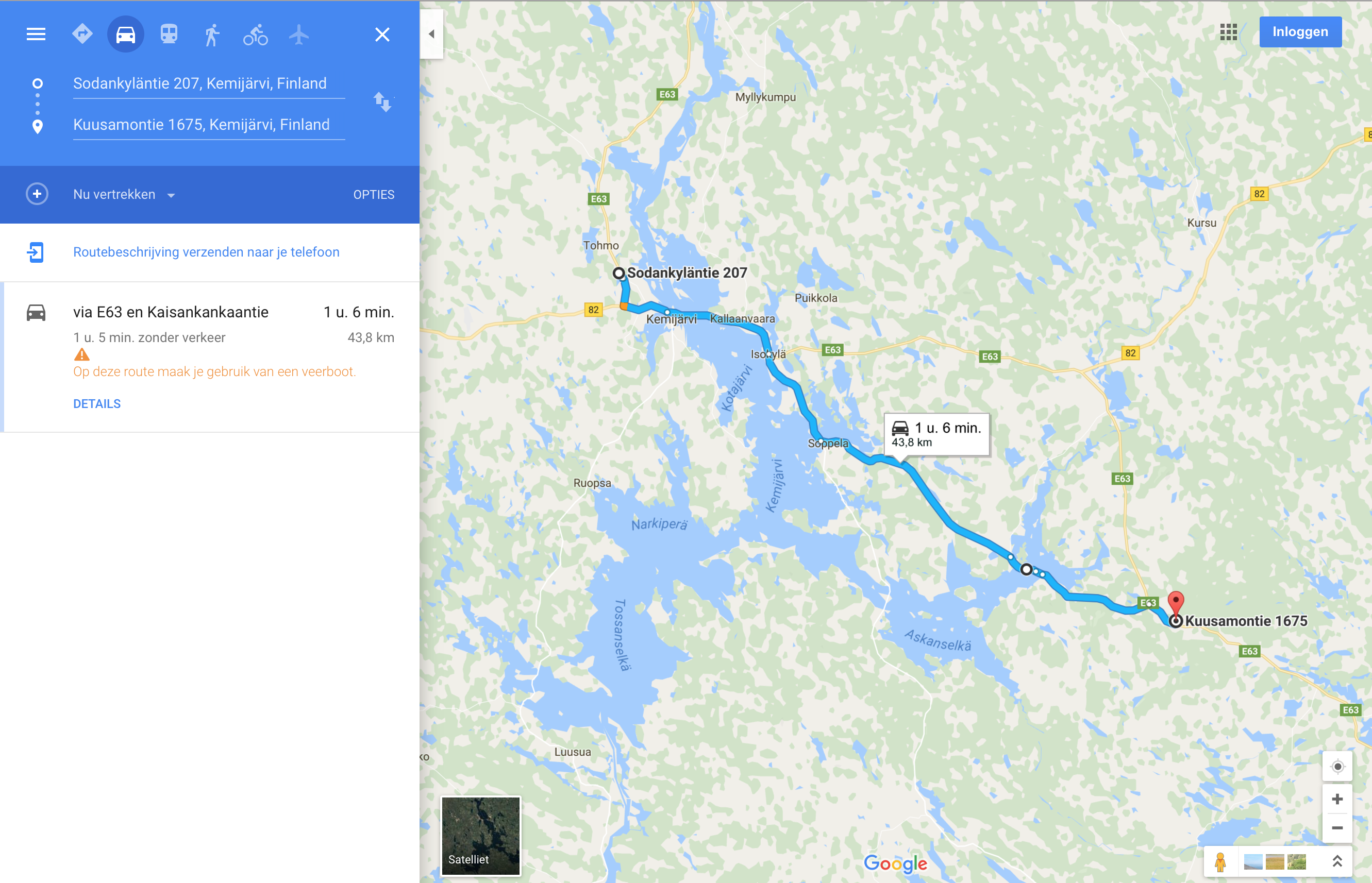Zoom in the map with plus
1372x883 pixels.
1337,800
